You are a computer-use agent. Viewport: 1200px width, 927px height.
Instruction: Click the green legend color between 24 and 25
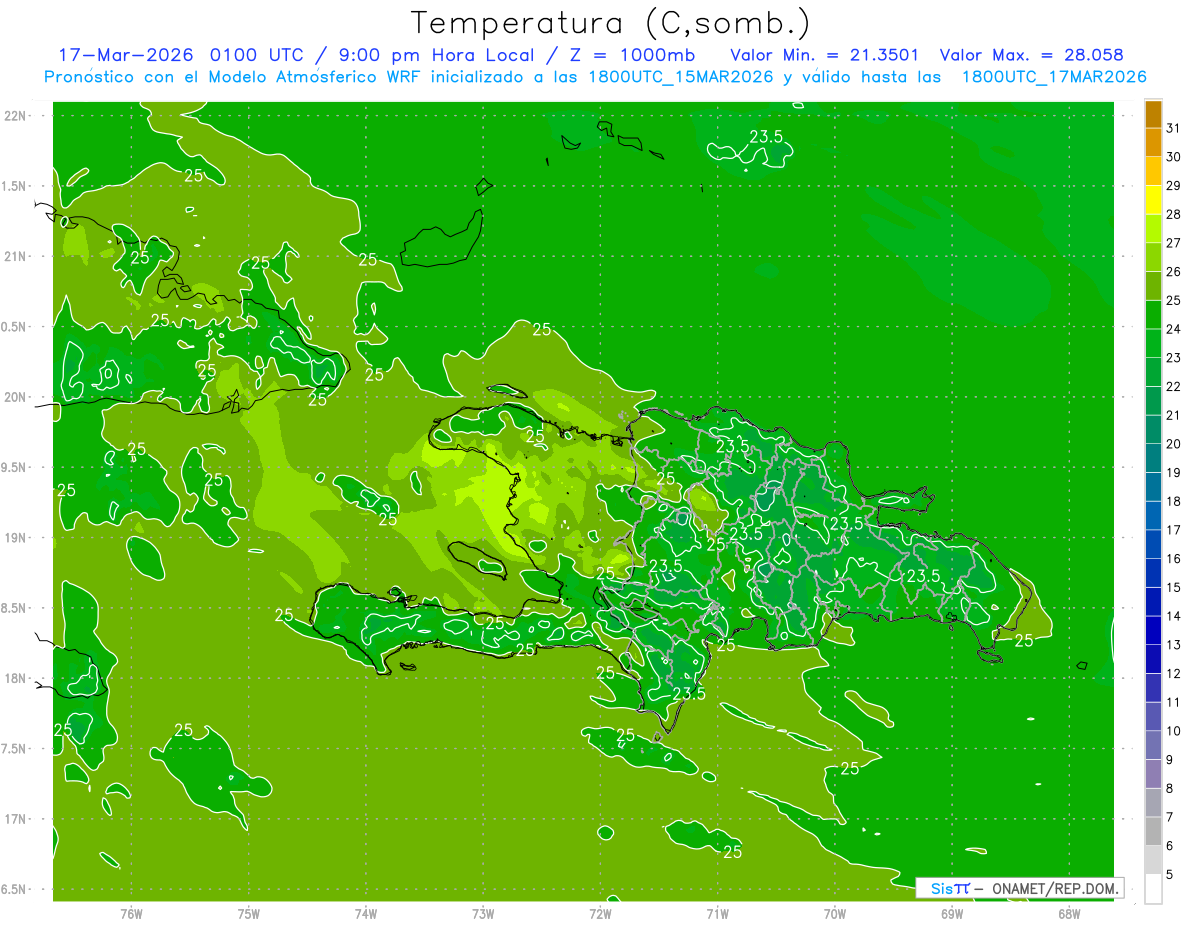(1153, 315)
